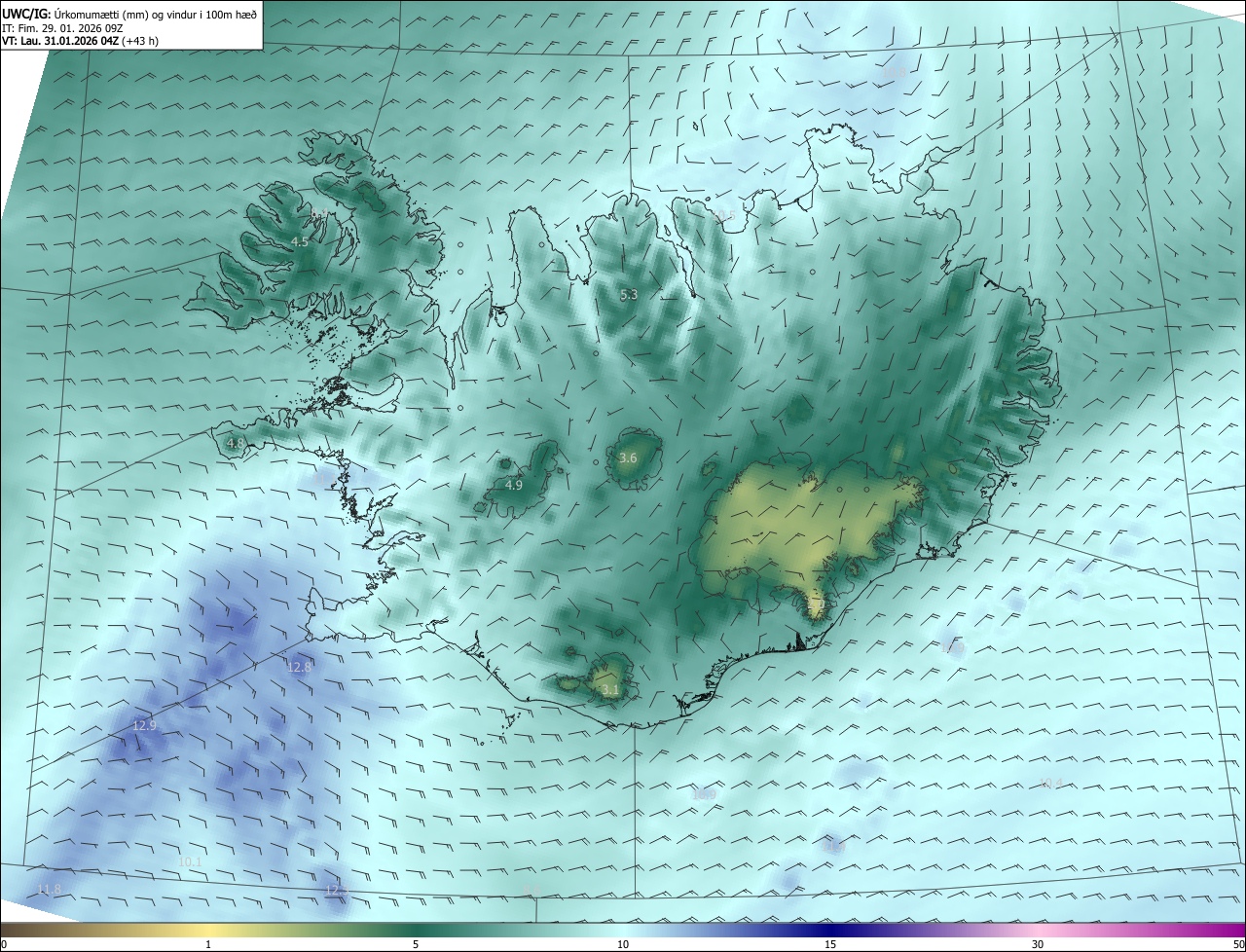Viewport: 1246px width, 952px height.
Task: Click the 4.8 value on the western peninsula
Action: tap(236, 444)
